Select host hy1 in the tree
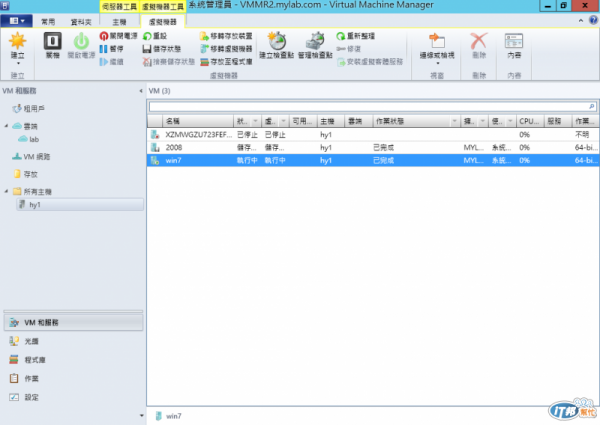The image size is (600, 425). point(80,205)
